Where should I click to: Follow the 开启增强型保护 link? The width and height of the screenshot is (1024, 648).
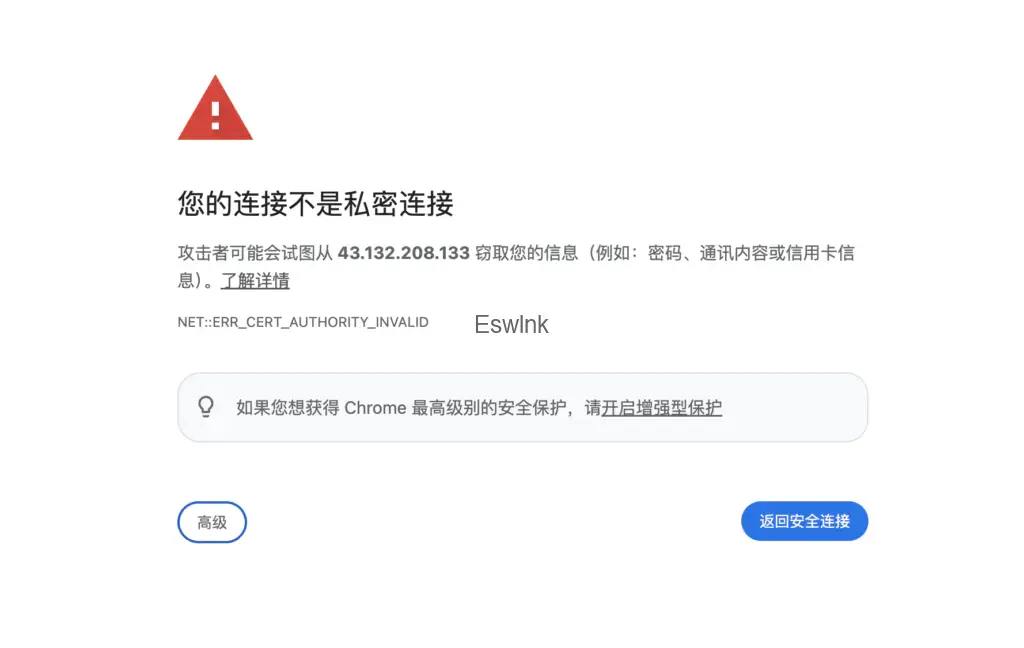point(662,408)
